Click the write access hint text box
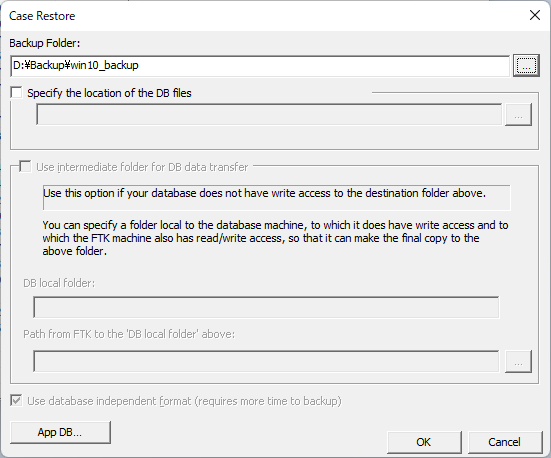 click(x=277, y=197)
